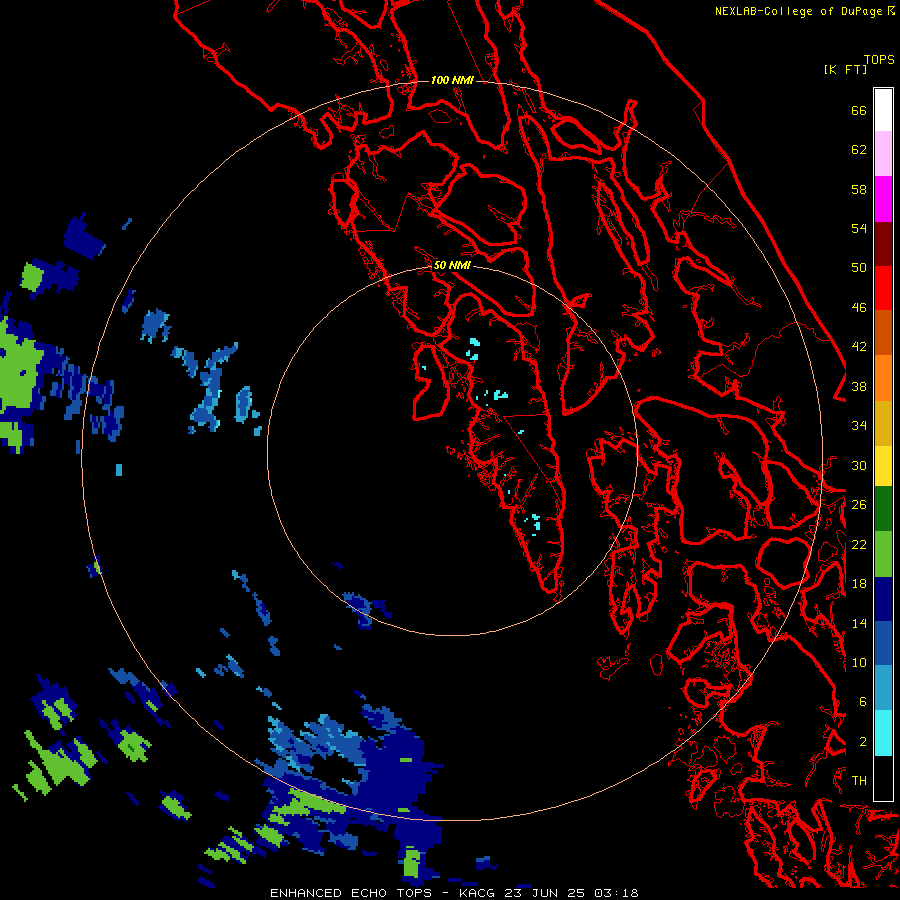Click the '6' legend value

click(863, 702)
